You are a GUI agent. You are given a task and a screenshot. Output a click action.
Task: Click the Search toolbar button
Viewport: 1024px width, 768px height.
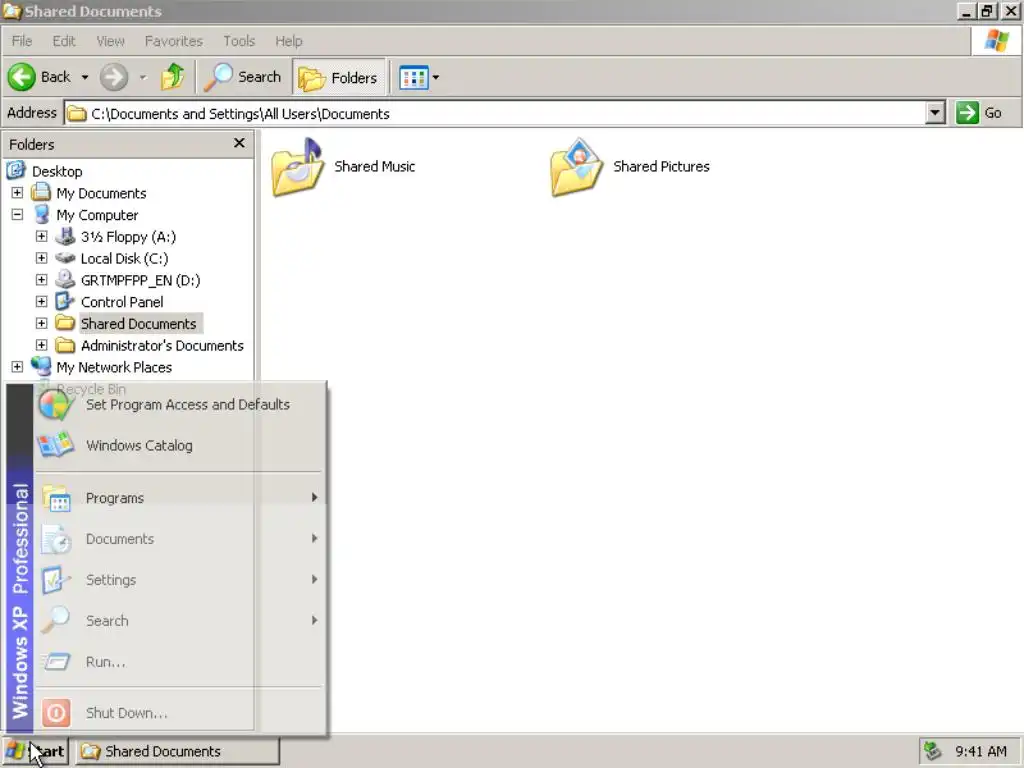coord(242,77)
